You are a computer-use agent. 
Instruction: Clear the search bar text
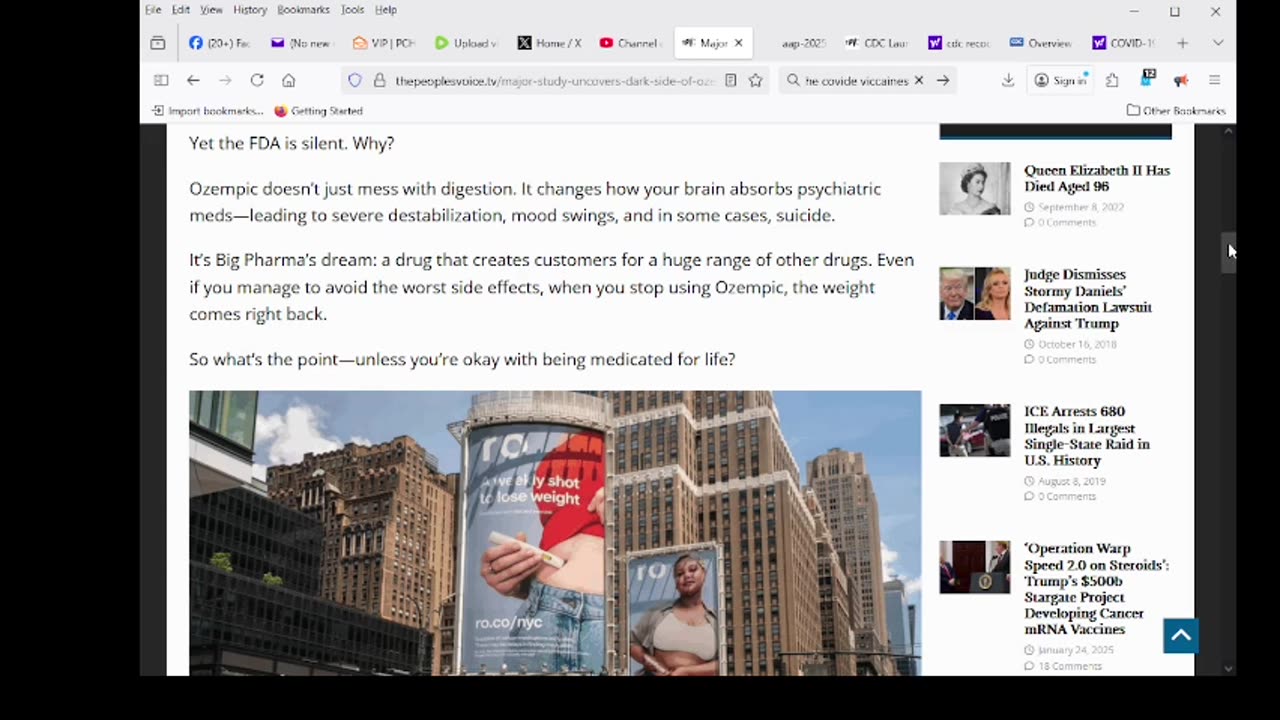pos(919,80)
